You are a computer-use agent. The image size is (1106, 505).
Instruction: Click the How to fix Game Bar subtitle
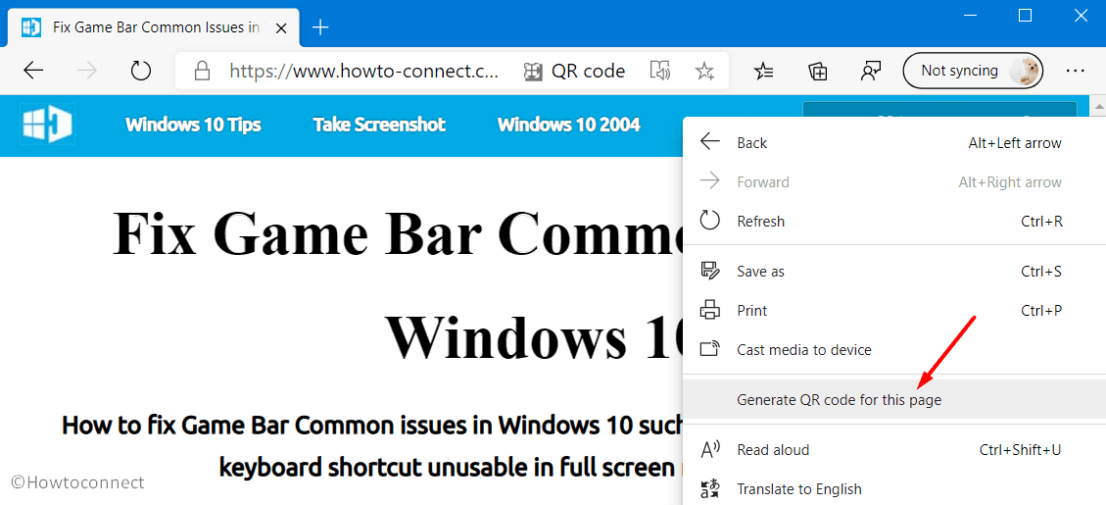(373, 445)
